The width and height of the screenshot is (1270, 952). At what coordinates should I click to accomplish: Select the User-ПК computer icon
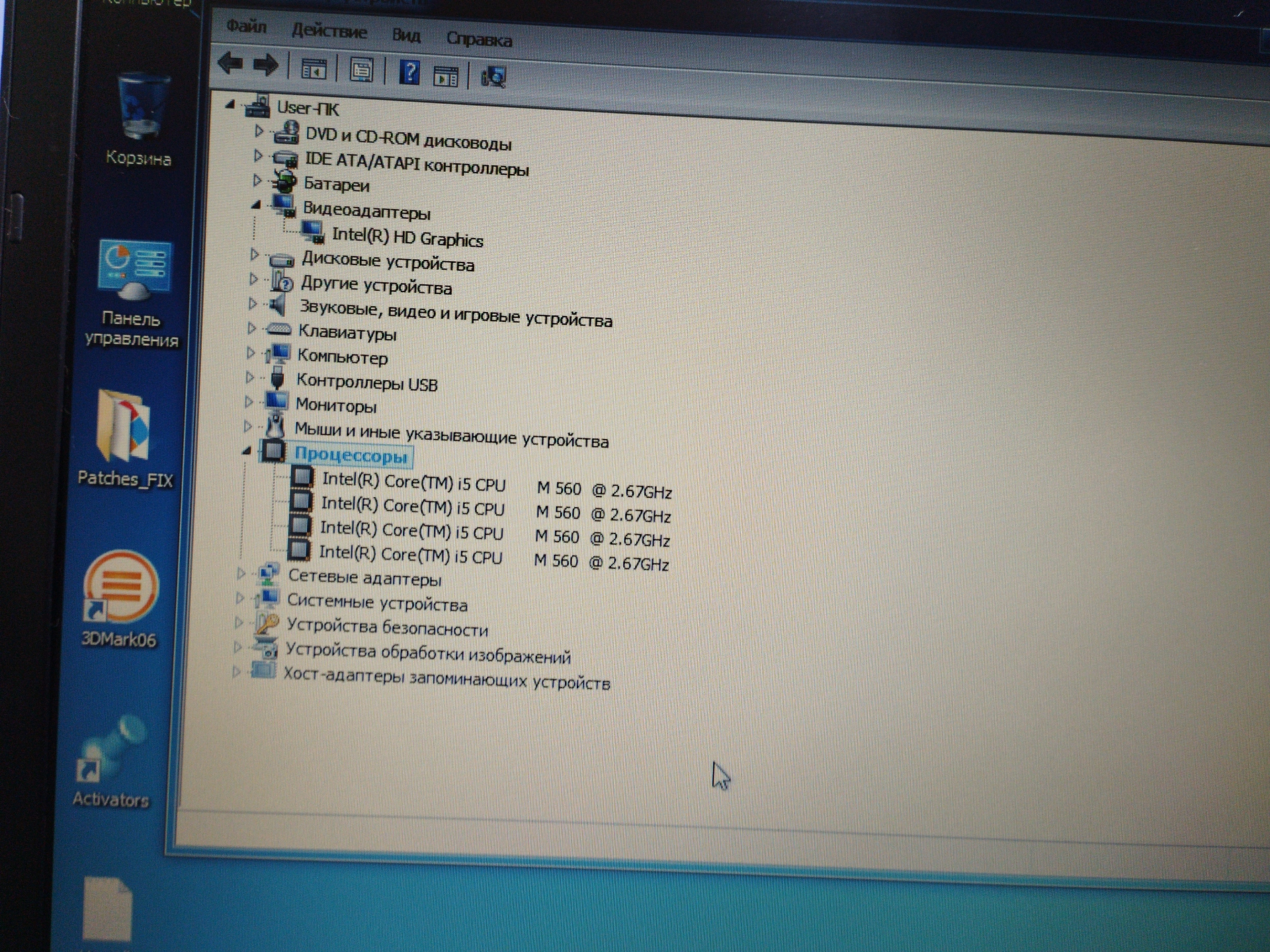tap(257, 106)
